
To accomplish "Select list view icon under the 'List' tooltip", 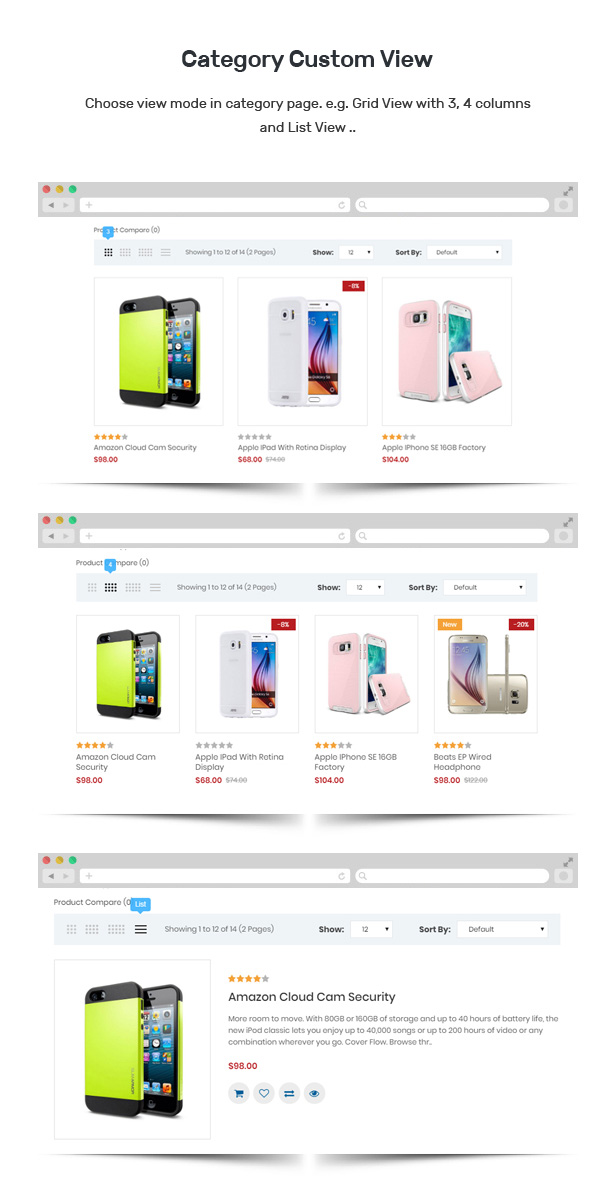I will (x=141, y=929).
